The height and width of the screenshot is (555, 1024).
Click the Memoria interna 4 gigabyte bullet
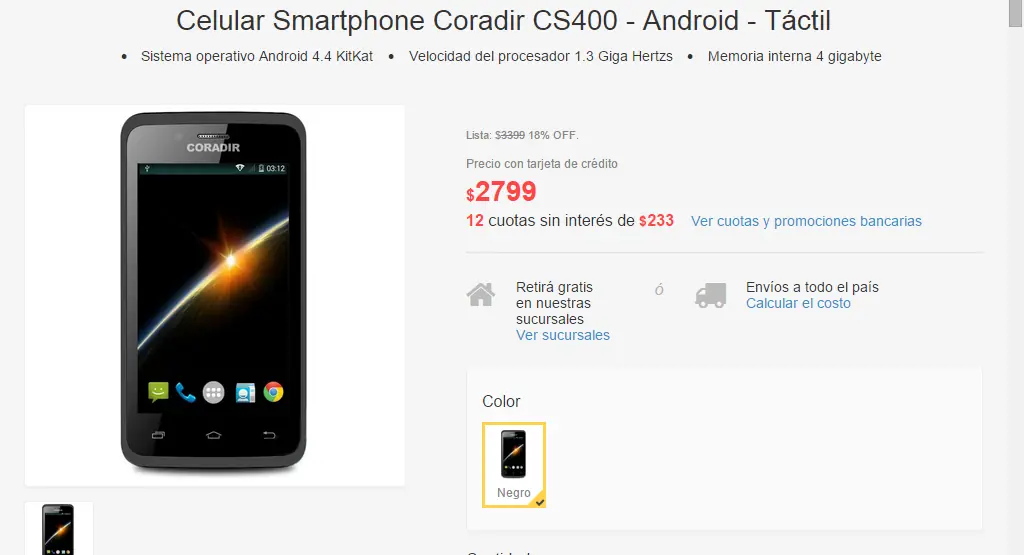tap(794, 56)
